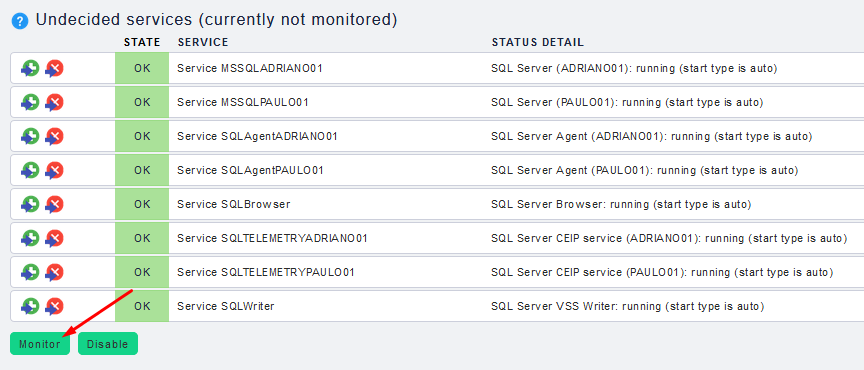
Task: Click the Service MSSQLADRIANO01 name
Action: (250, 68)
